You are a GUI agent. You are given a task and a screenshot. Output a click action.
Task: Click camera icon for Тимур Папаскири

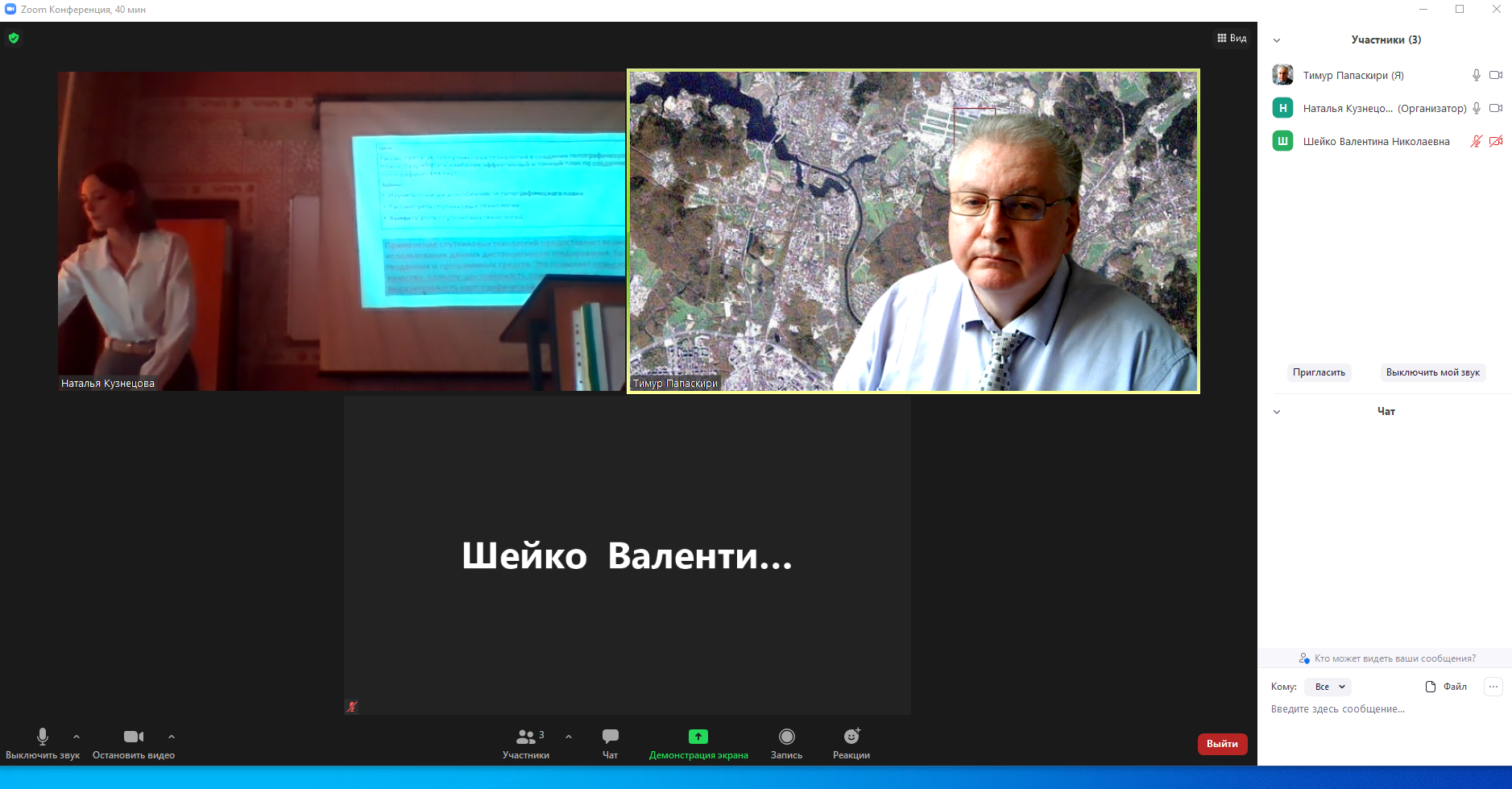click(x=1496, y=75)
